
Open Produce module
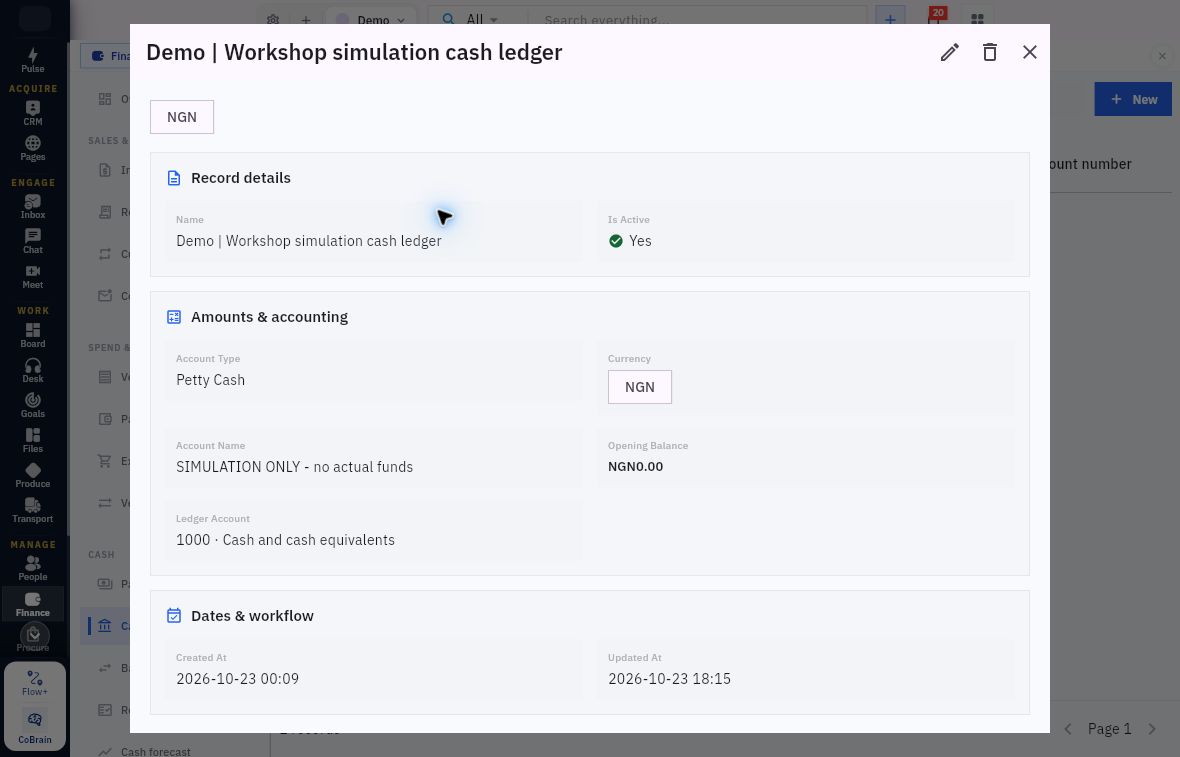point(32,476)
